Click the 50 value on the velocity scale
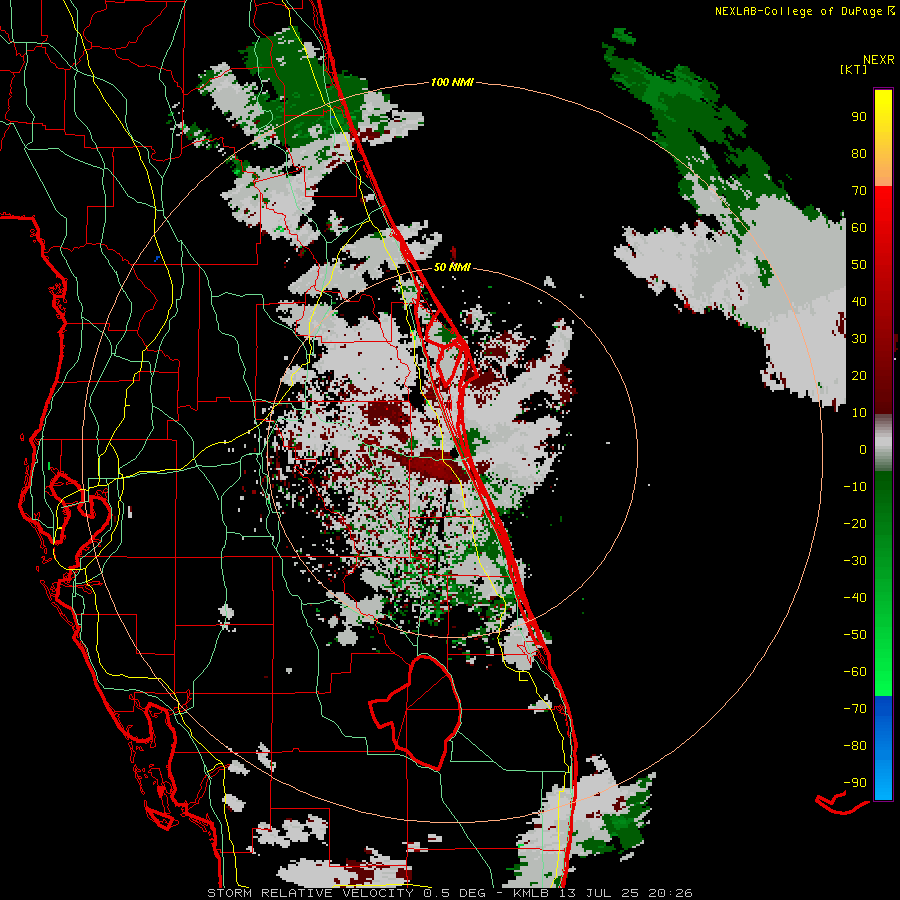900x900 pixels. (859, 265)
